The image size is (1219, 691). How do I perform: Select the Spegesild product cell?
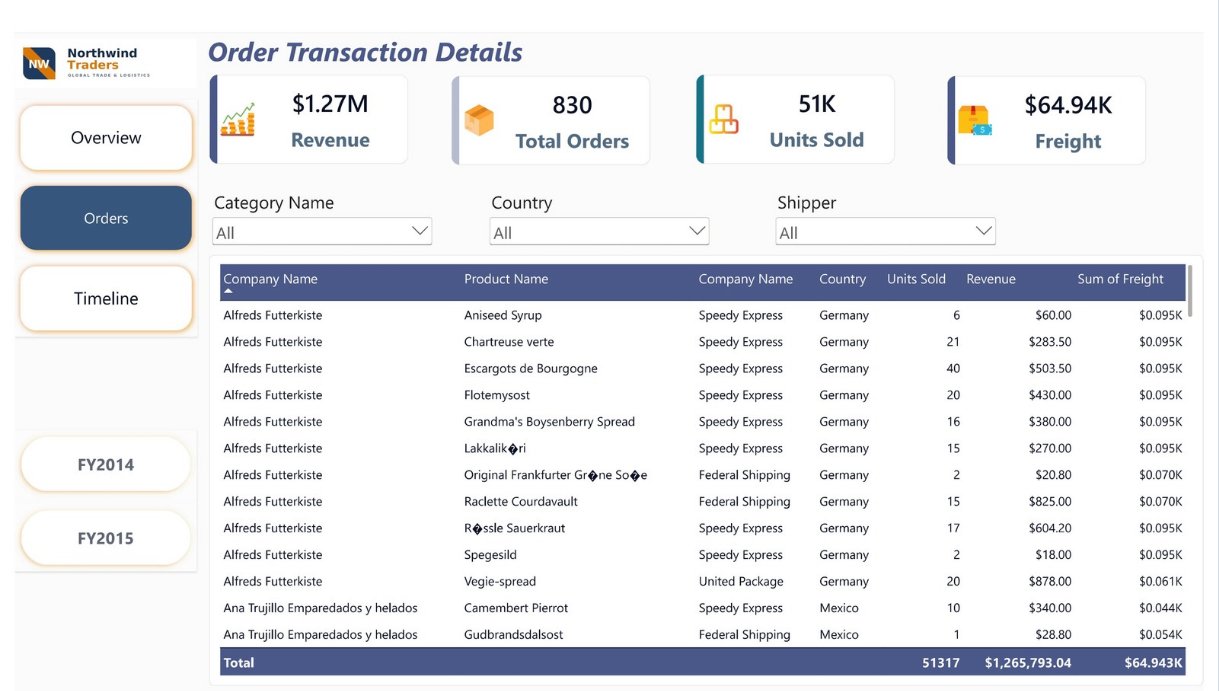[491, 555]
